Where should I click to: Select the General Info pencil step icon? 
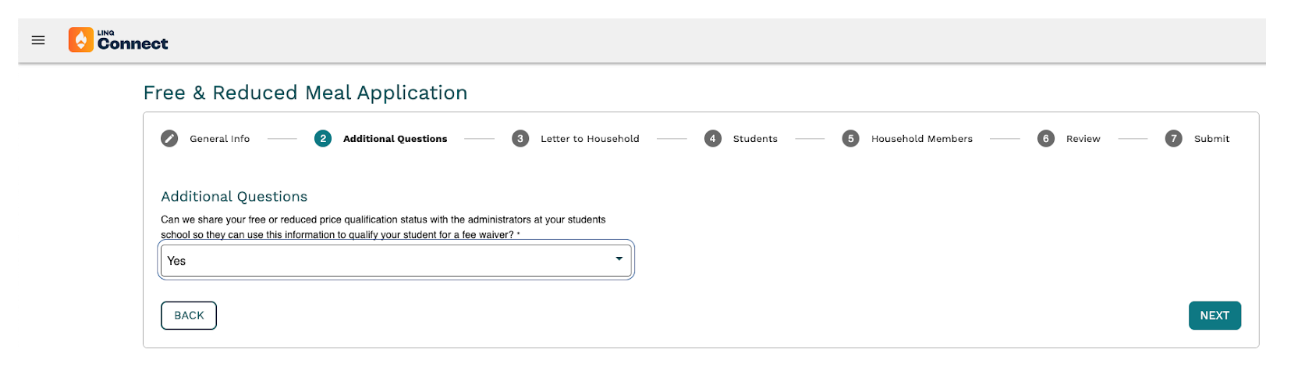(170, 138)
